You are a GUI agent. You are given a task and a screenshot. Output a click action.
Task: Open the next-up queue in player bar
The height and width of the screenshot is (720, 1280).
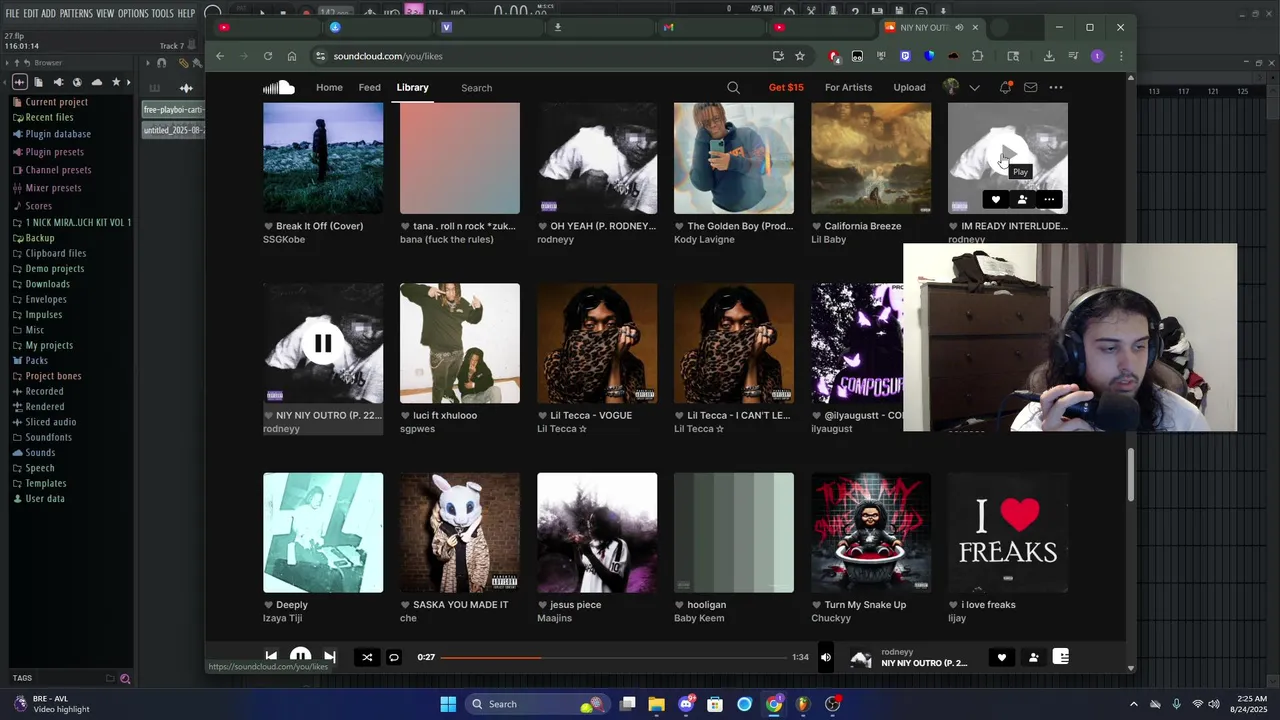1061,657
